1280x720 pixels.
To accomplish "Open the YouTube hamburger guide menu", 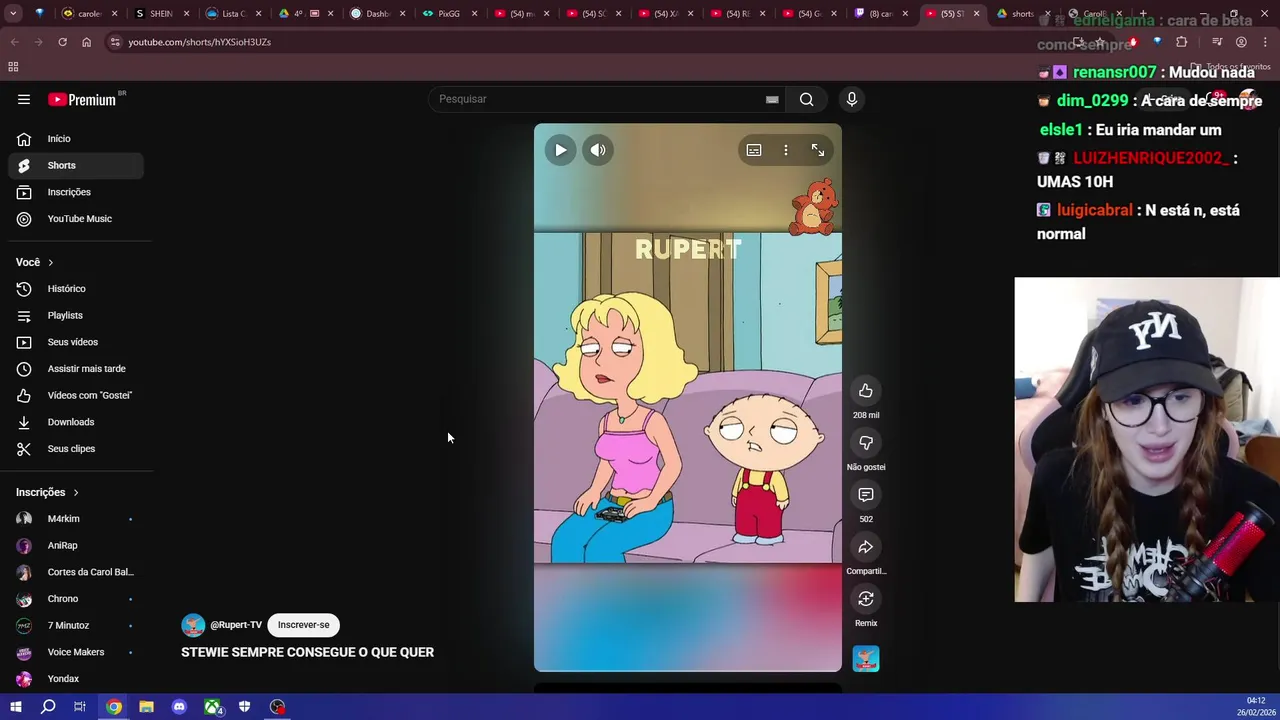I will click(24, 99).
